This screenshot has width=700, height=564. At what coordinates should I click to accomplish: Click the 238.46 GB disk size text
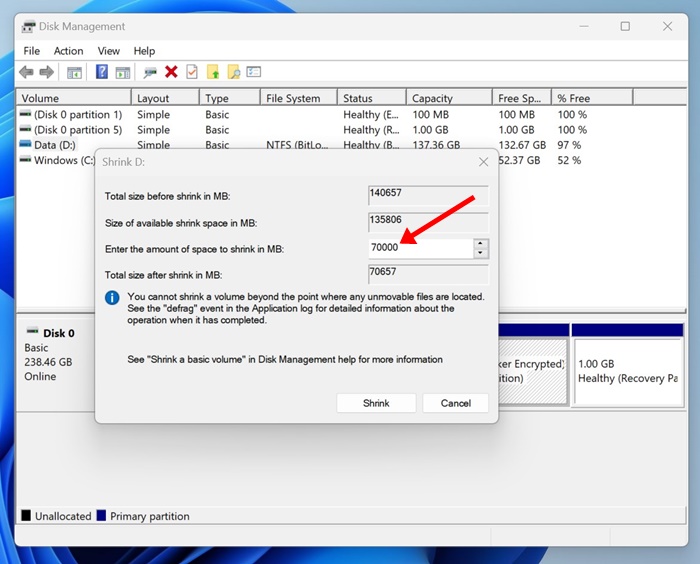coord(48,362)
